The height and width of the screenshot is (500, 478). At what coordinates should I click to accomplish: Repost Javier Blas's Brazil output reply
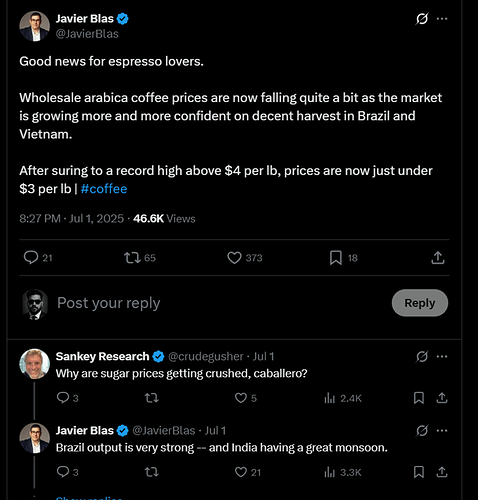coord(152,472)
